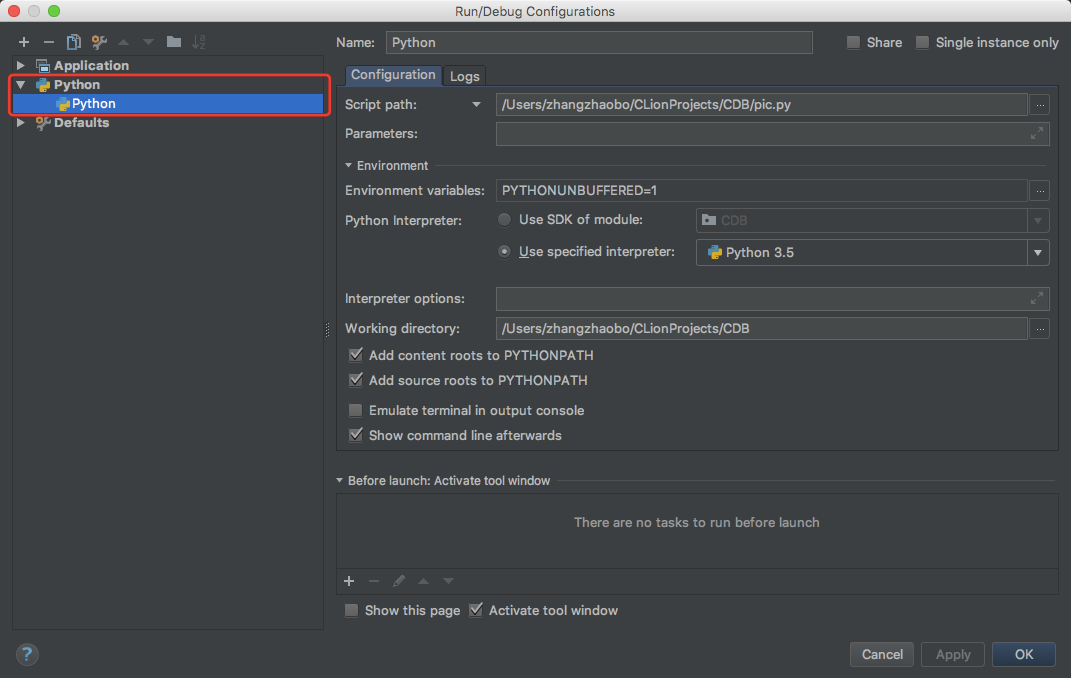The height and width of the screenshot is (678, 1071).
Task: Select the Use SDK of module radio button
Action: [504, 220]
